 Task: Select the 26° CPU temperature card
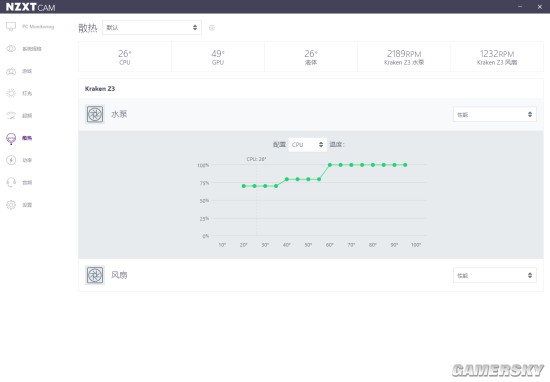(125, 57)
